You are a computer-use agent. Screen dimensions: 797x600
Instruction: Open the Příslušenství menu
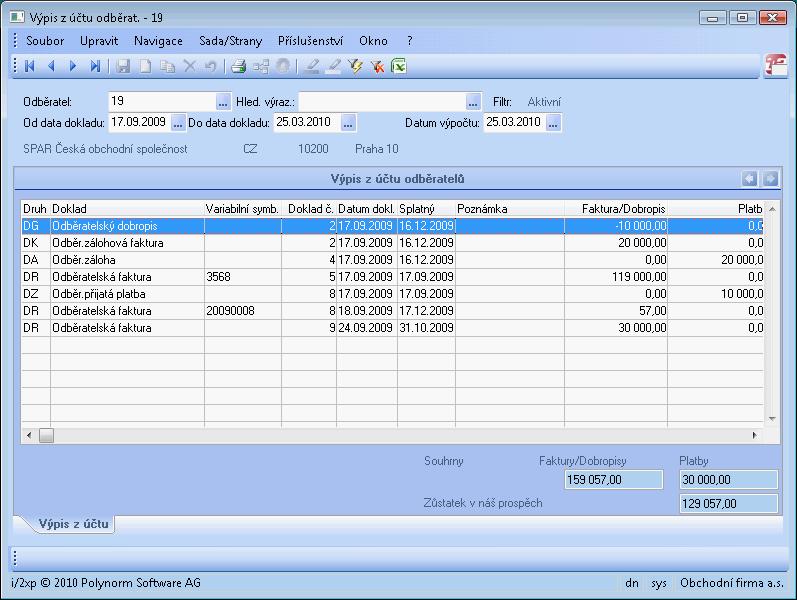[x=310, y=41]
